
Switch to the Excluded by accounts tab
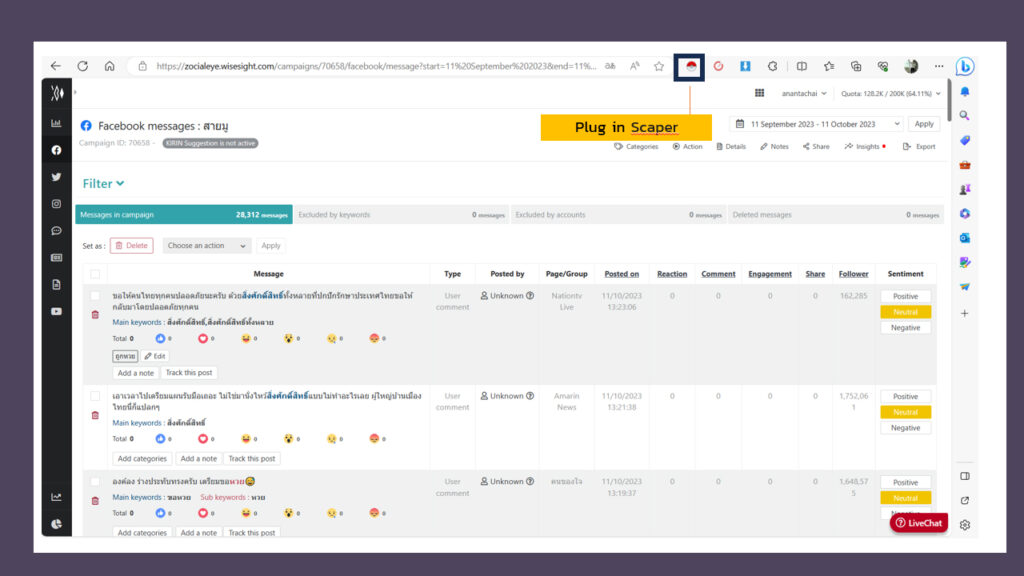tap(618, 215)
